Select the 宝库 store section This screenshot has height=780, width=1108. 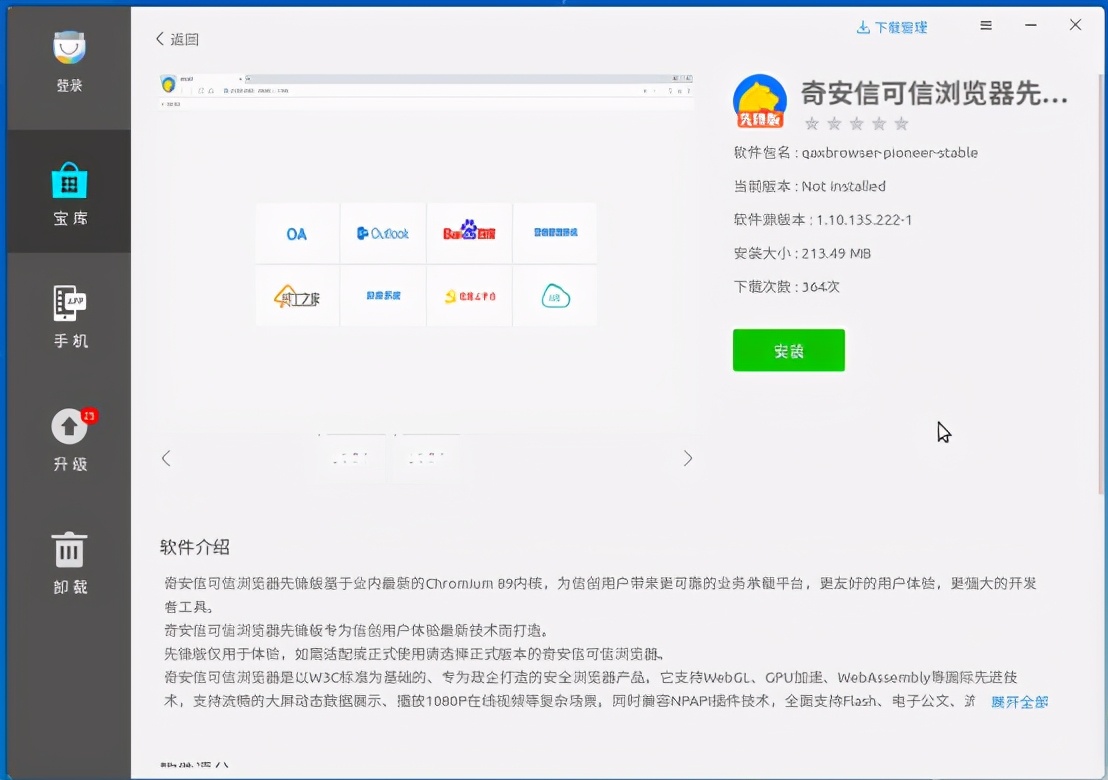click(x=69, y=193)
